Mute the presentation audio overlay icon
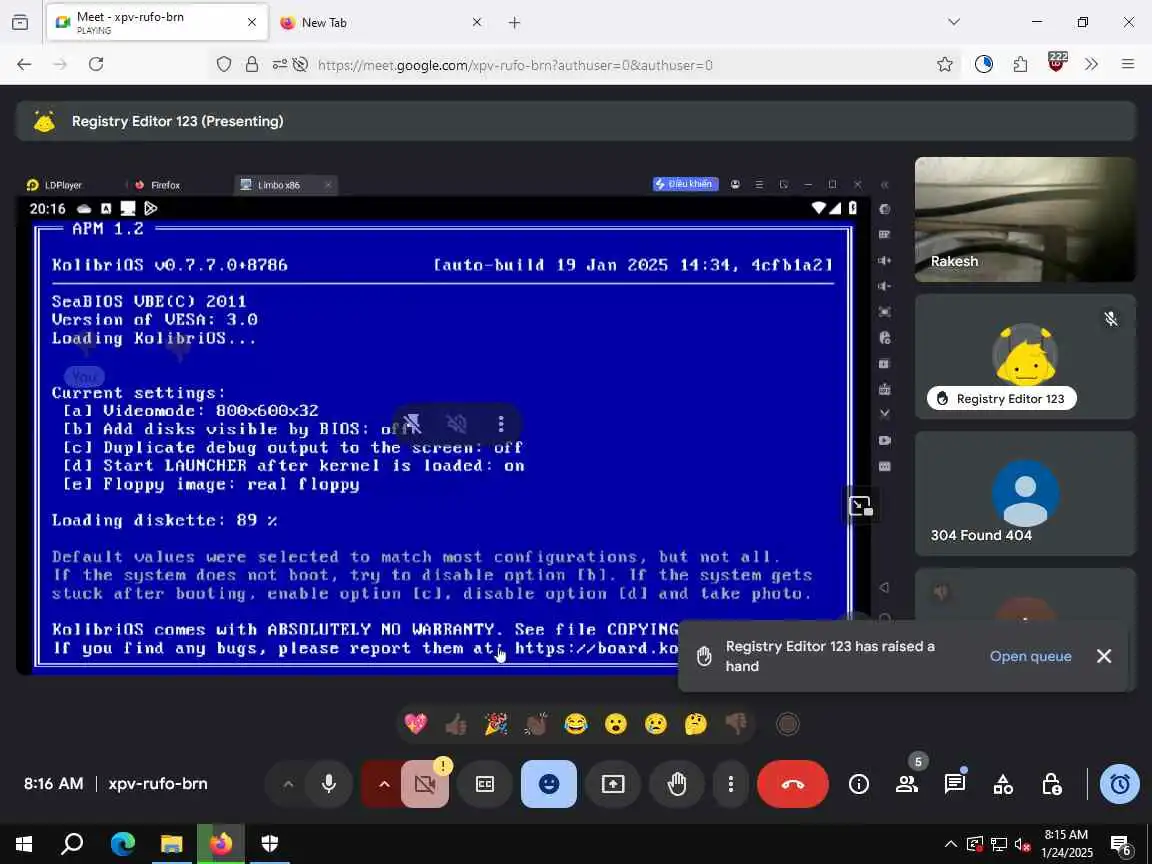The image size is (1152, 864). [x=456, y=423]
